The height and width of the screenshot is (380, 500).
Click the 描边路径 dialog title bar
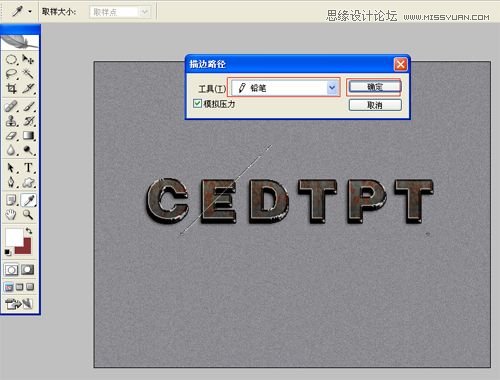coord(290,64)
